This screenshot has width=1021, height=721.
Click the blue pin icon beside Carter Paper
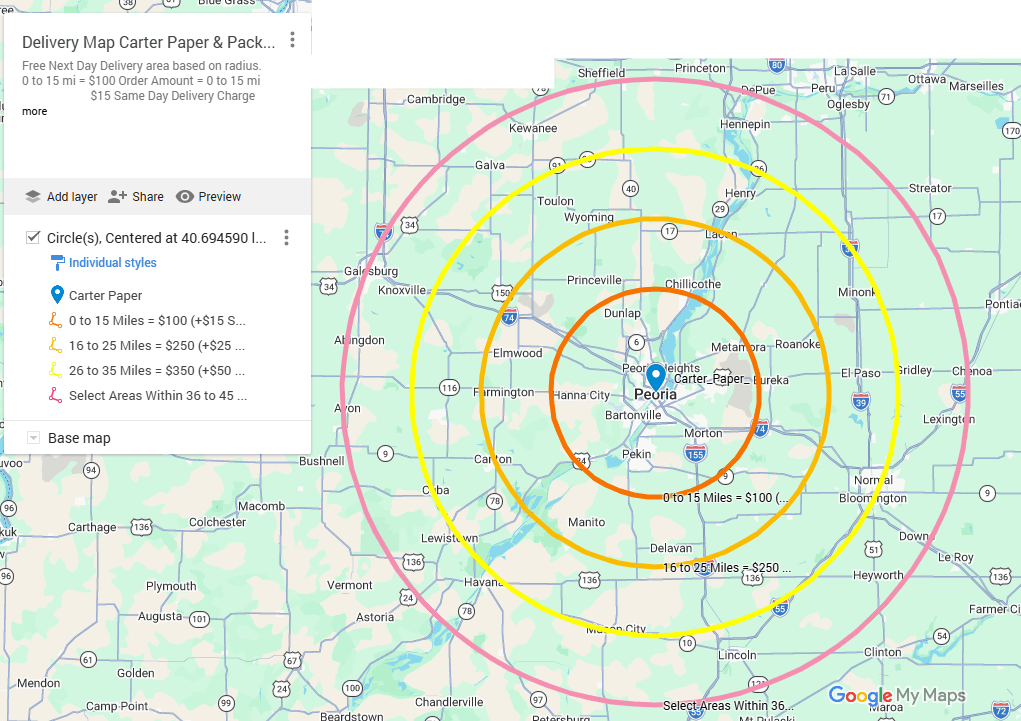point(57,295)
